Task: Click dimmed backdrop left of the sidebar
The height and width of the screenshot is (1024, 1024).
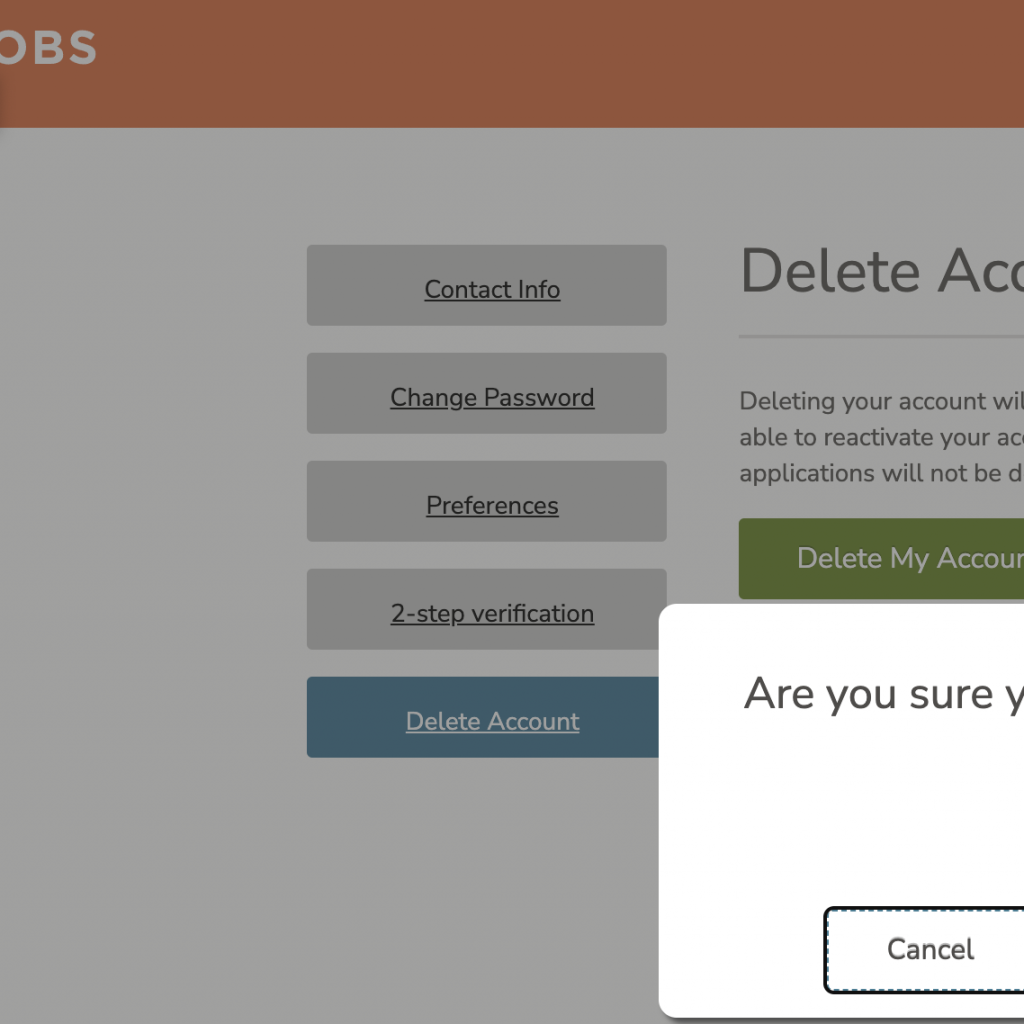Action: pyautogui.click(x=150, y=500)
